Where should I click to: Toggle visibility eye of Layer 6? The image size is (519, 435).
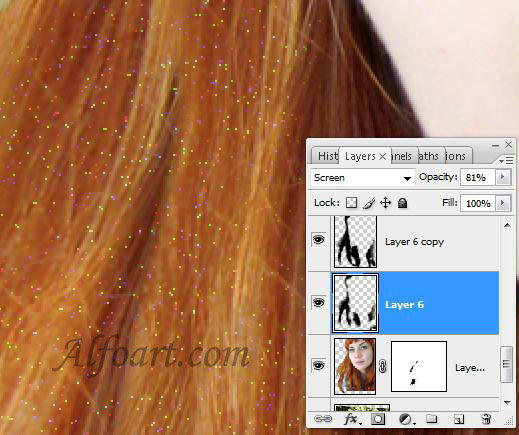pyautogui.click(x=319, y=303)
